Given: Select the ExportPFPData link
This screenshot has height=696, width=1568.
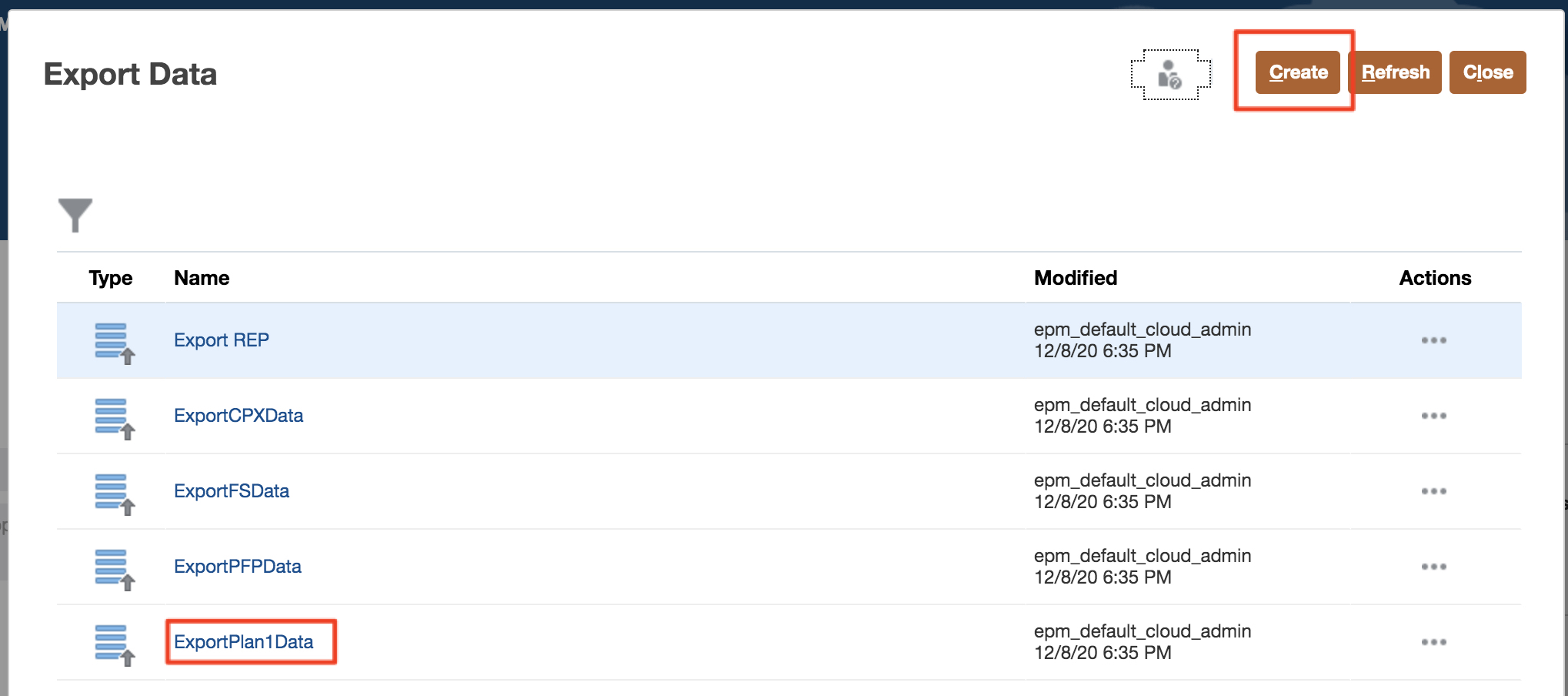Looking at the screenshot, I should click(238, 567).
